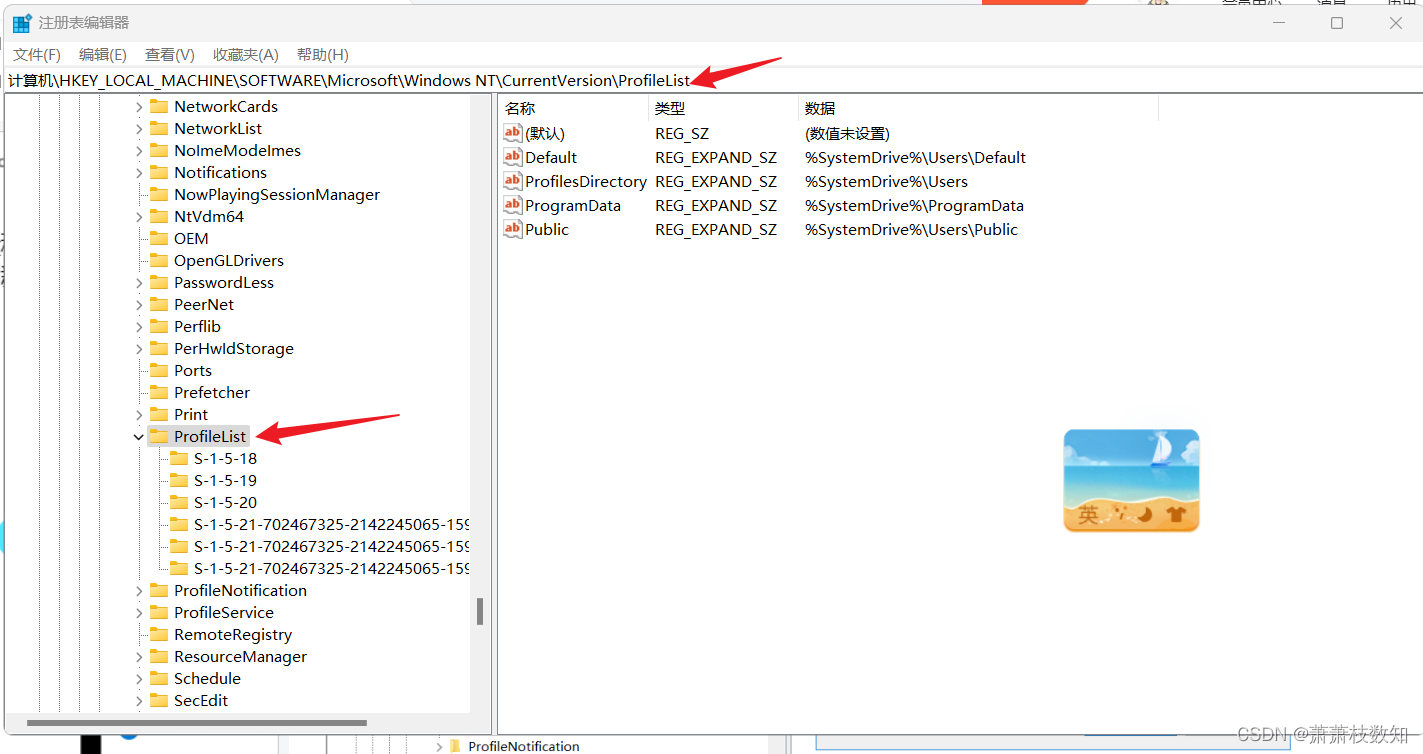
Task: Select the %SystemDrive%\ProgramData data cell
Action: [x=914, y=206]
